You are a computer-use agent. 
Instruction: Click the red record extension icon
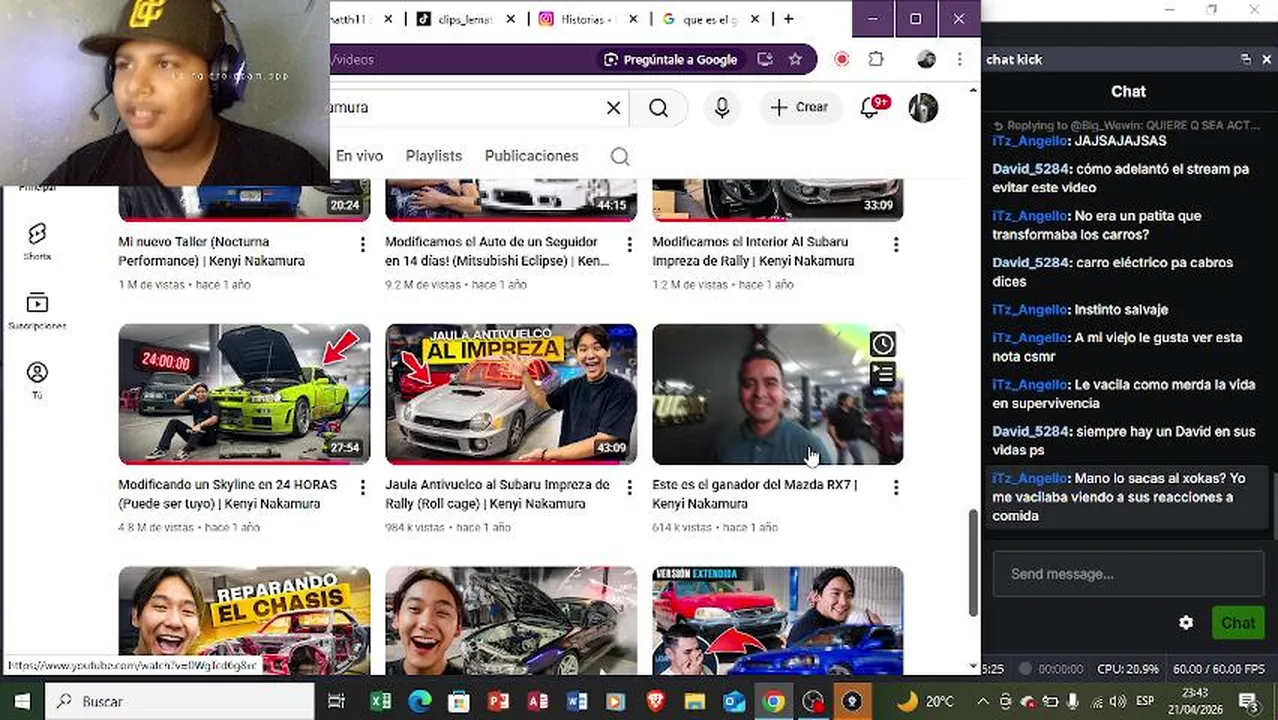coord(842,60)
